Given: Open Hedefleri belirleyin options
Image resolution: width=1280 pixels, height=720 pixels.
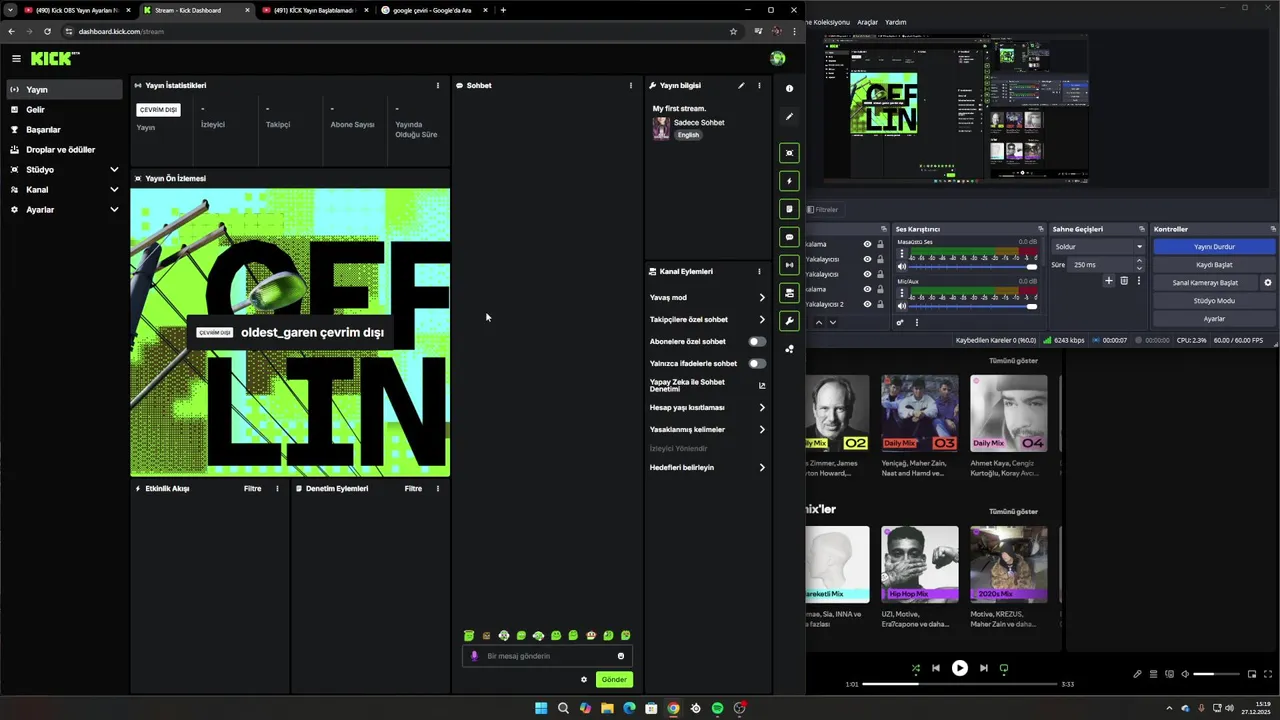Looking at the screenshot, I should click(x=707, y=468).
